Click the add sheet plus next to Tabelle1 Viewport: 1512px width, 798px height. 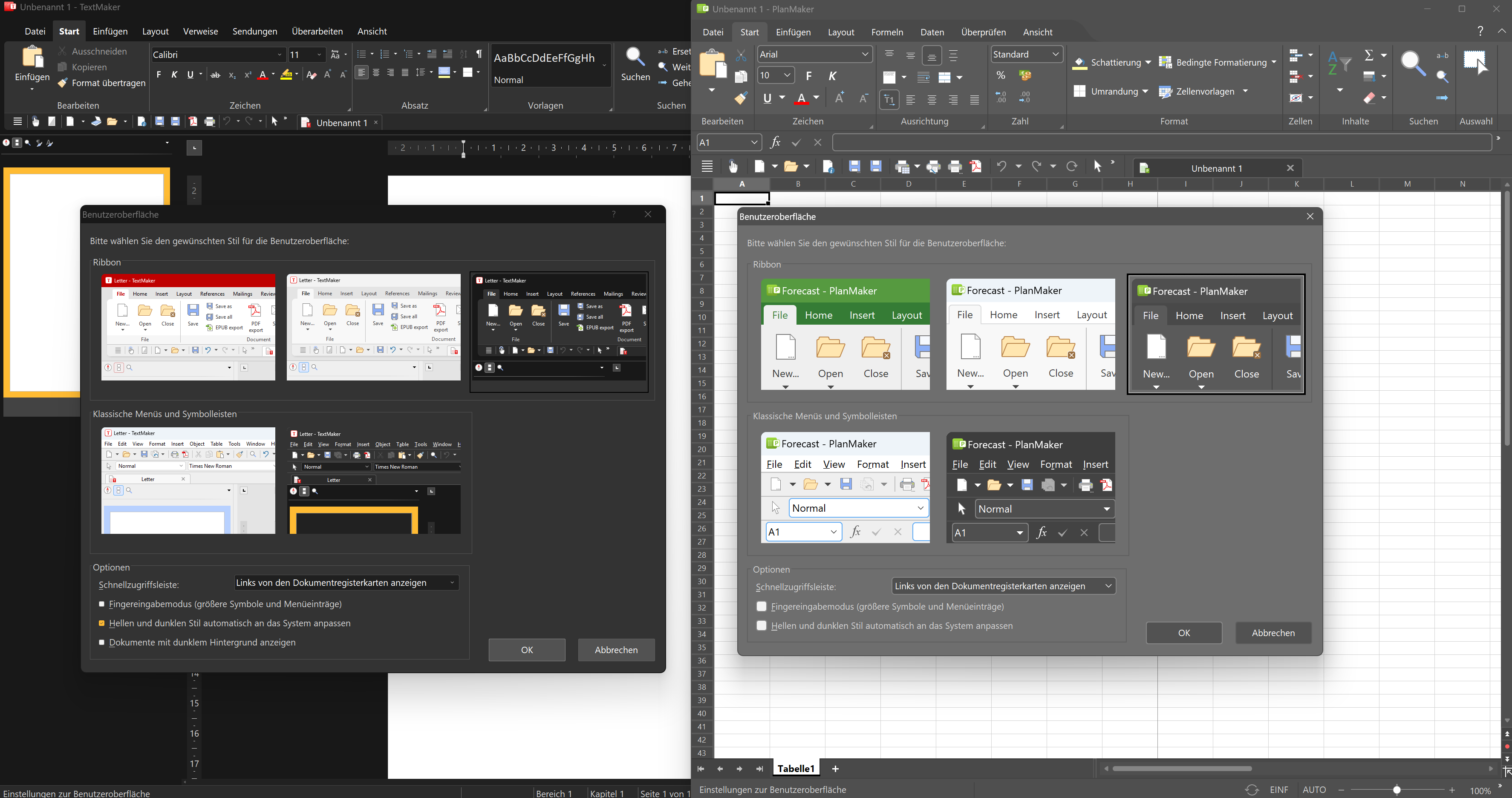click(835, 769)
